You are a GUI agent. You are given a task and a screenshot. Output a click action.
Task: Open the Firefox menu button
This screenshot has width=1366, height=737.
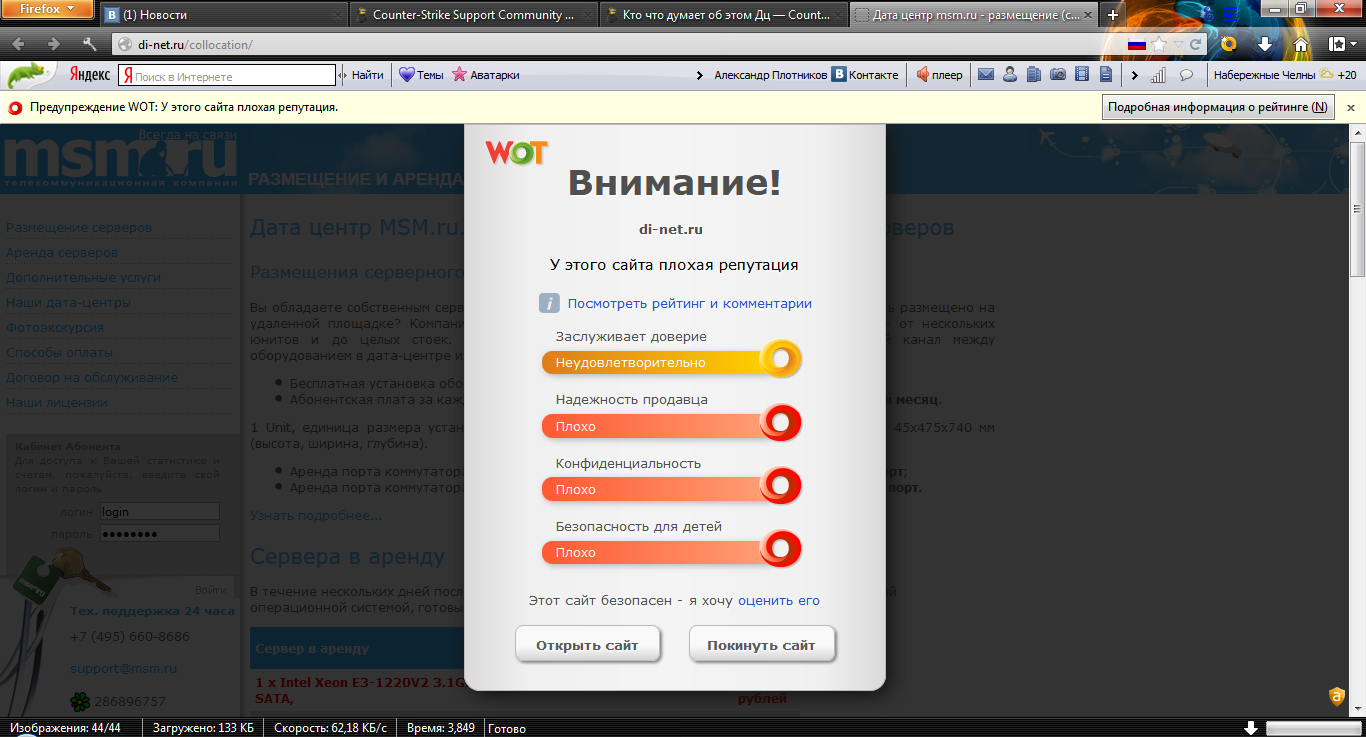click(47, 10)
